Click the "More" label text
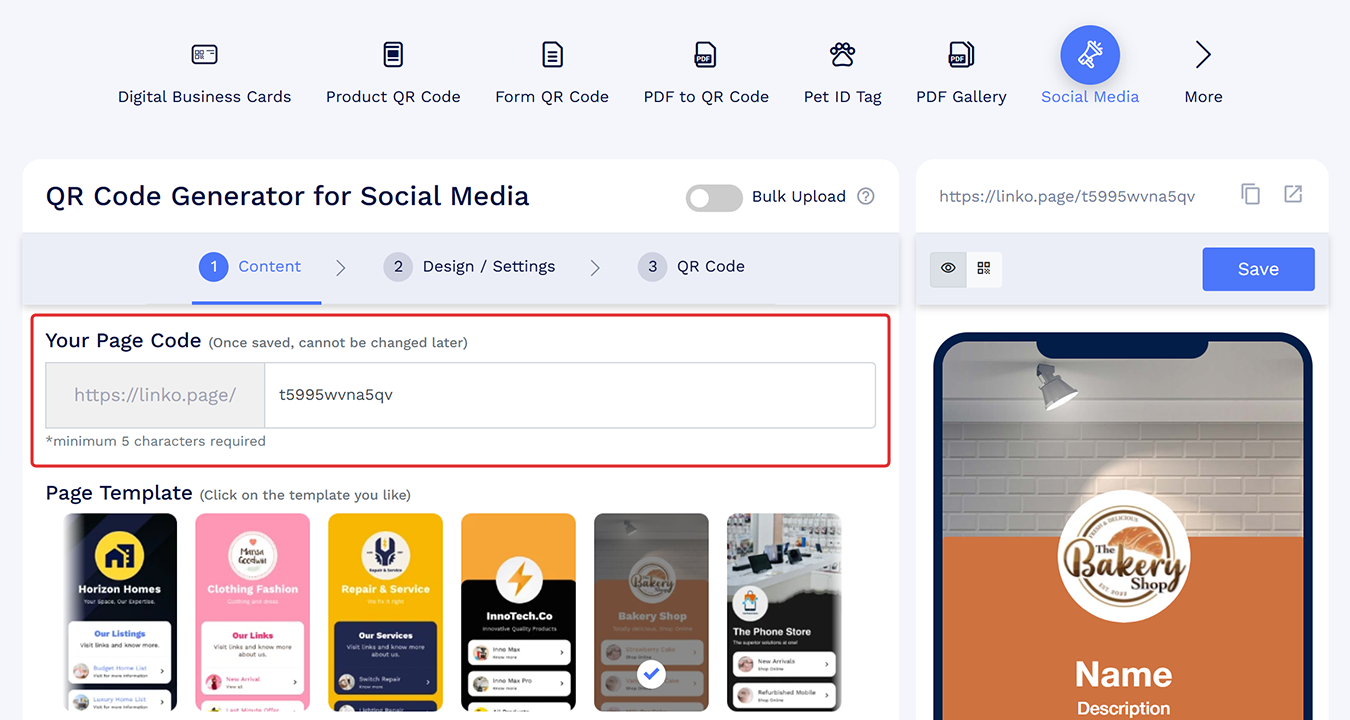 (x=1203, y=97)
